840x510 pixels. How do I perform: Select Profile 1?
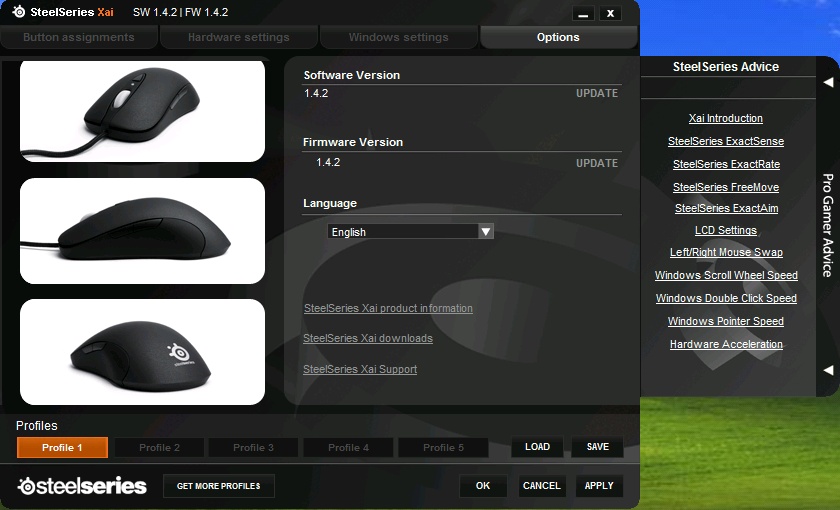[62, 447]
